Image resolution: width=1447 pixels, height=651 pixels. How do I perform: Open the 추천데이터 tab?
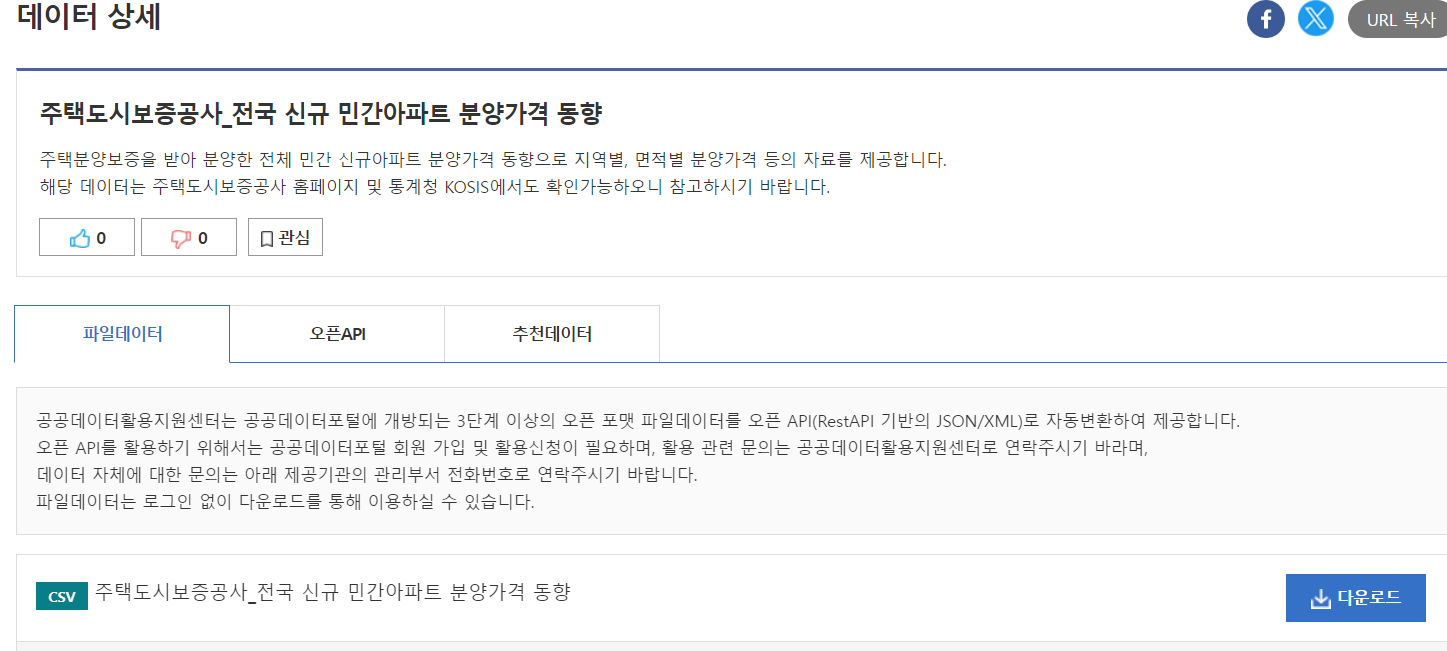click(552, 334)
